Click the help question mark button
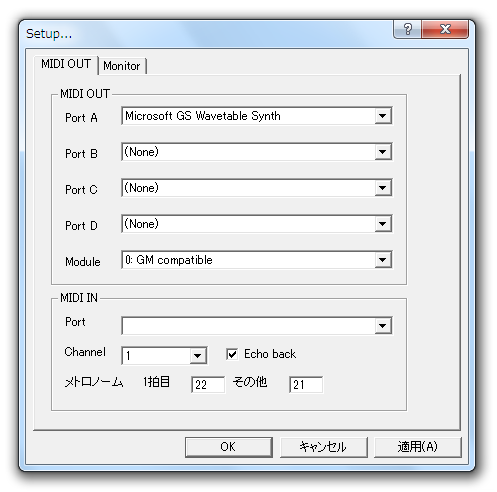Screen dimensions: 497x492 407,29
